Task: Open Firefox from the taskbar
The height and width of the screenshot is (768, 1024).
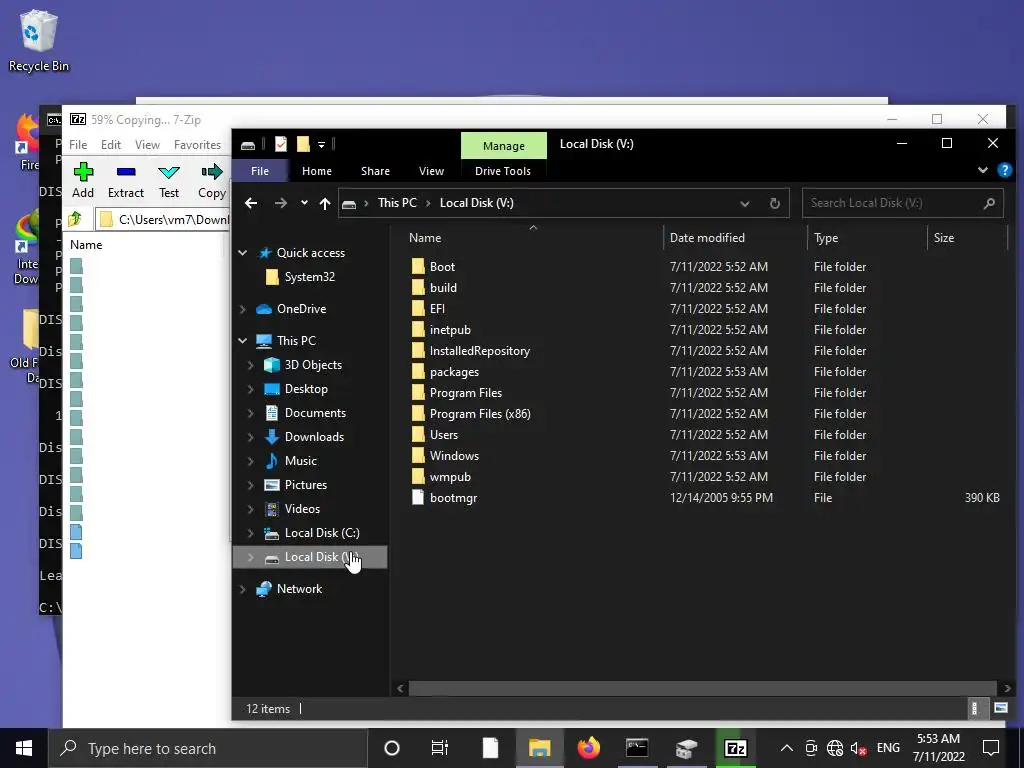Action: point(588,748)
